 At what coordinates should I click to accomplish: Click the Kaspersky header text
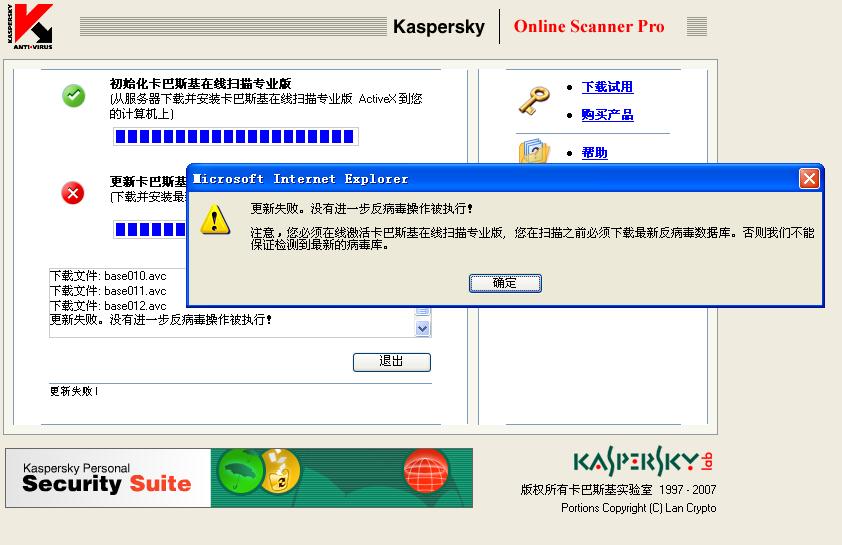pyautogui.click(x=439, y=27)
